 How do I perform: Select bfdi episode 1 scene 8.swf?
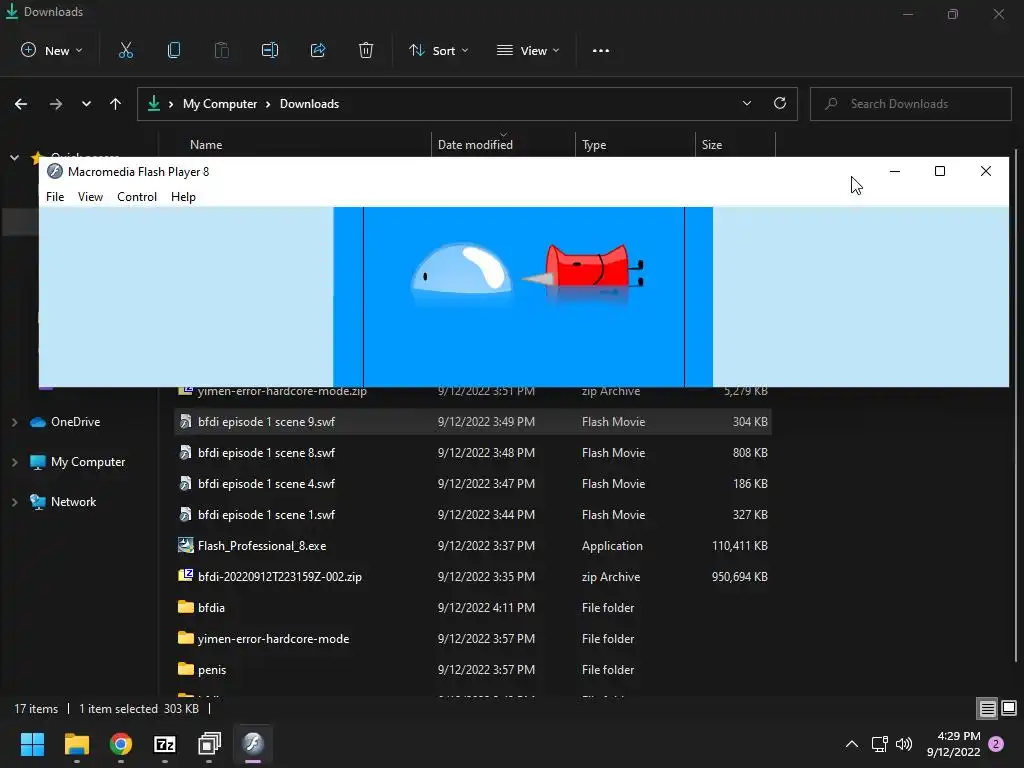point(473,453)
